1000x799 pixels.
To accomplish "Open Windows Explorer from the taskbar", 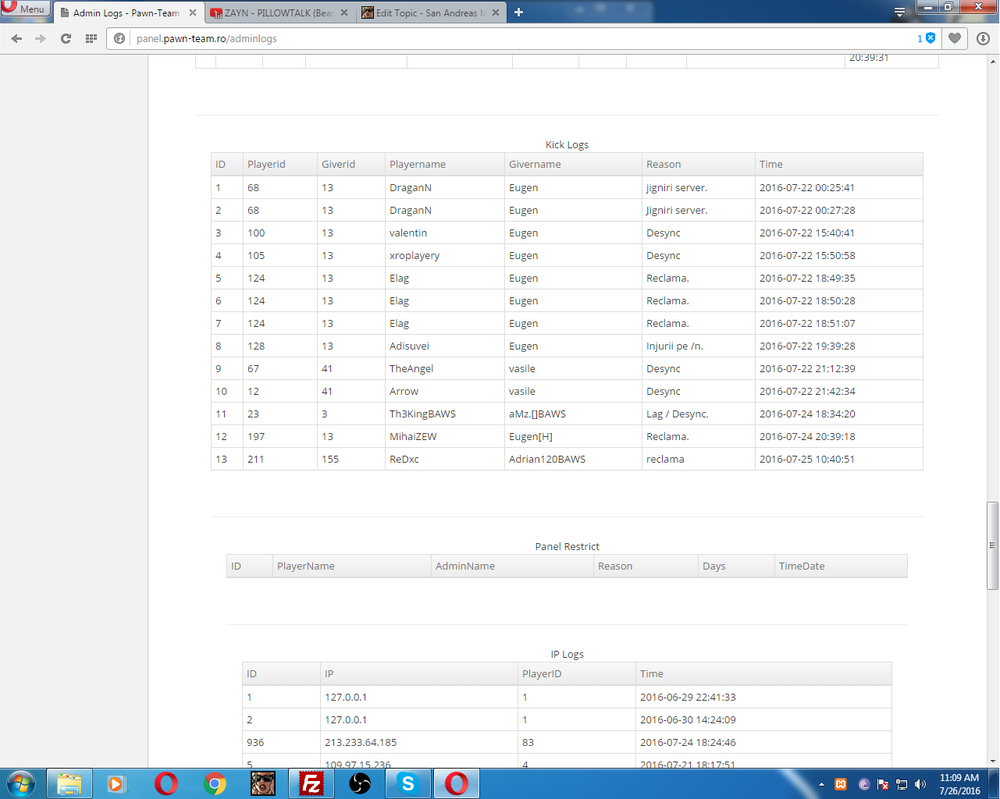I will [69, 784].
